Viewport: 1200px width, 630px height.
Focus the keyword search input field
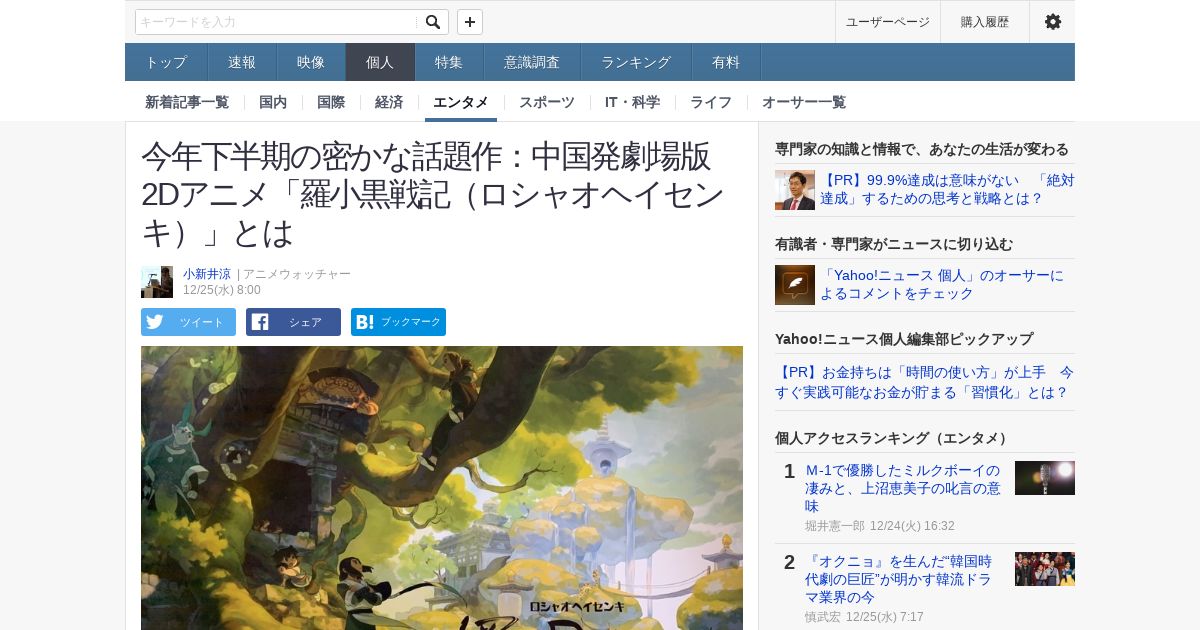pos(277,22)
